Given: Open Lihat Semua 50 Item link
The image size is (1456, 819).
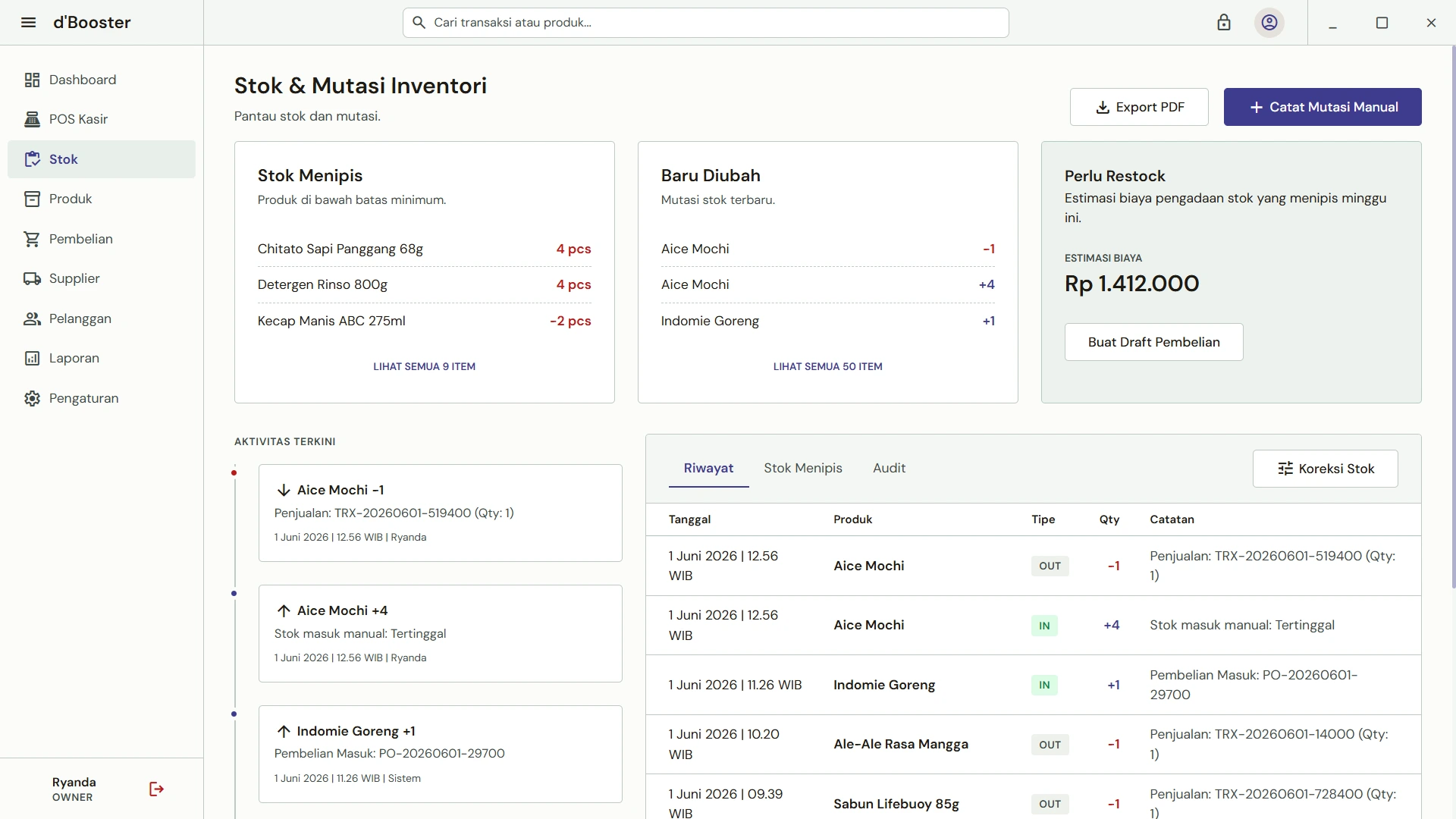Looking at the screenshot, I should coord(827,366).
